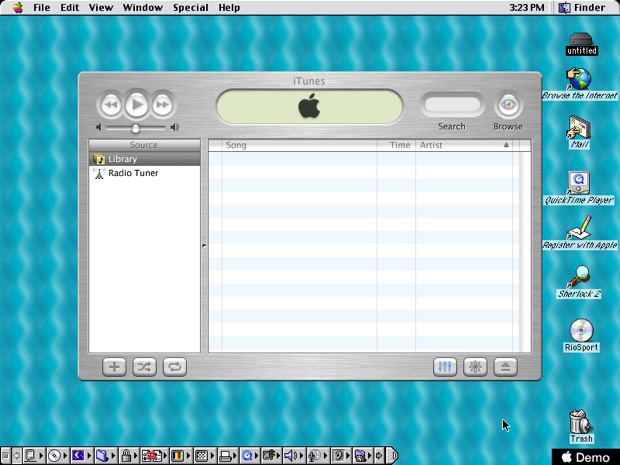The image size is (620, 465).
Task: Click the iTunes volume slider knob
Action: pos(136,128)
